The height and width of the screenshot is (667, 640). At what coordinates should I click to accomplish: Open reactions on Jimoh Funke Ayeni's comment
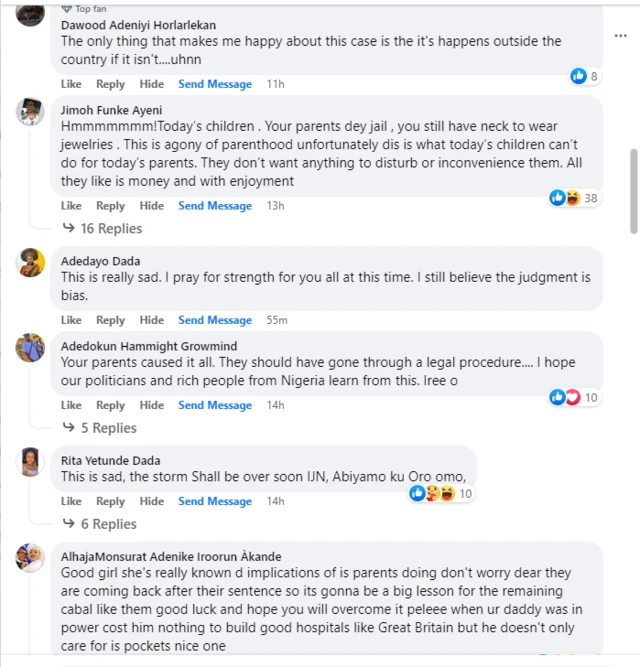(x=574, y=198)
